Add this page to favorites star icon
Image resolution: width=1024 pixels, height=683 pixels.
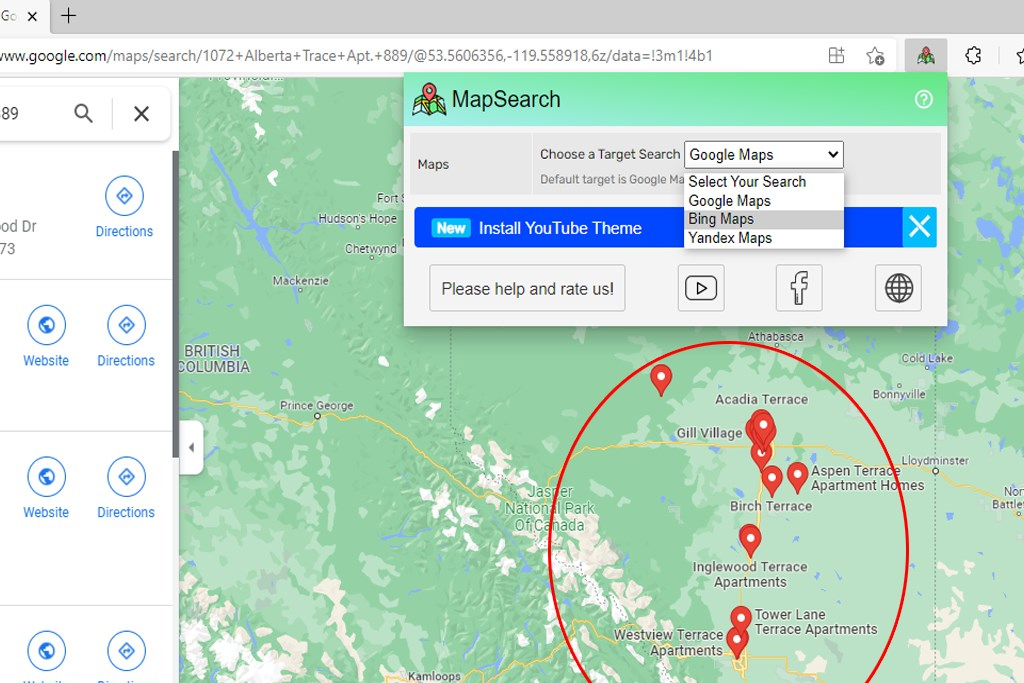click(875, 56)
